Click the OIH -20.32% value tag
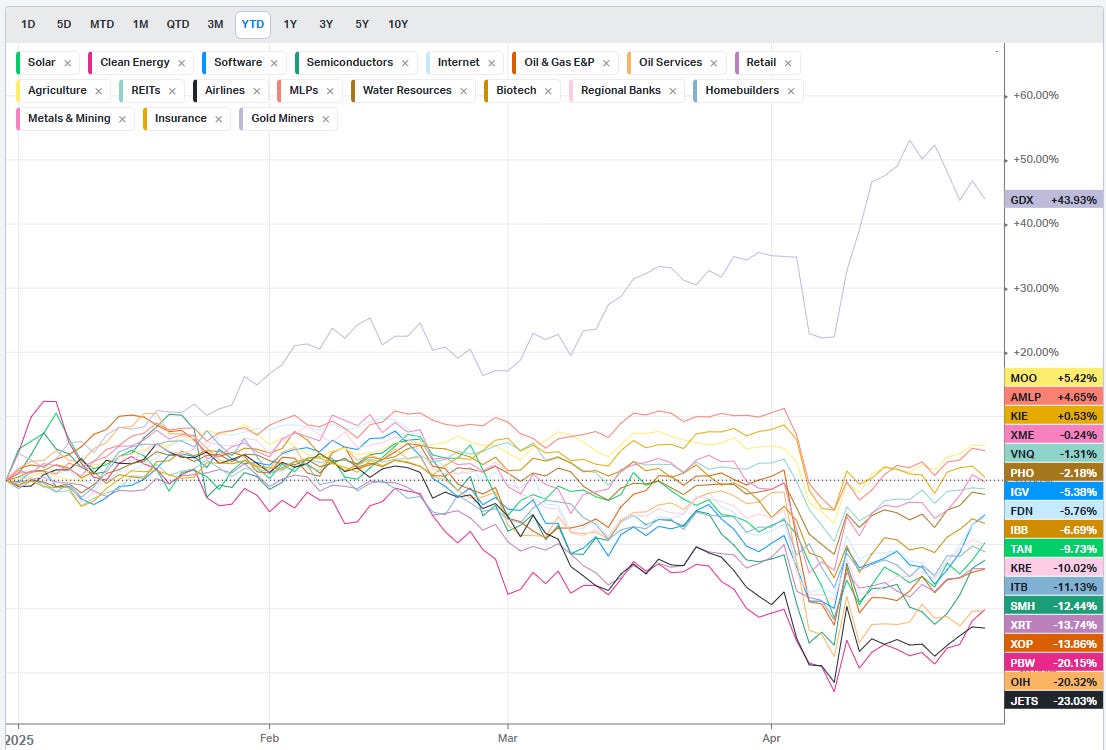 point(1054,682)
